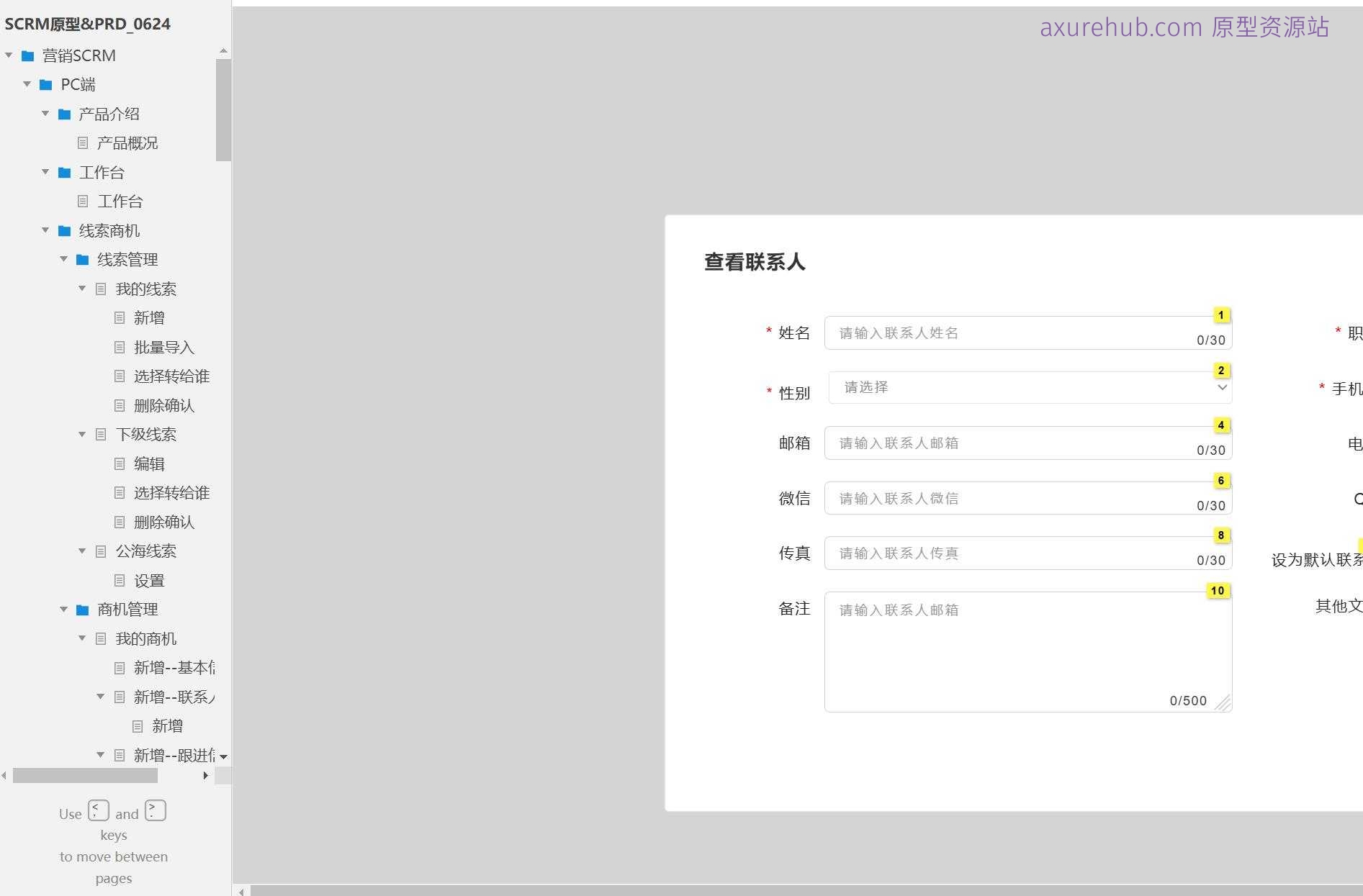The image size is (1363, 896).
Task: Click the right angle bracket key icon
Action: click(155, 810)
